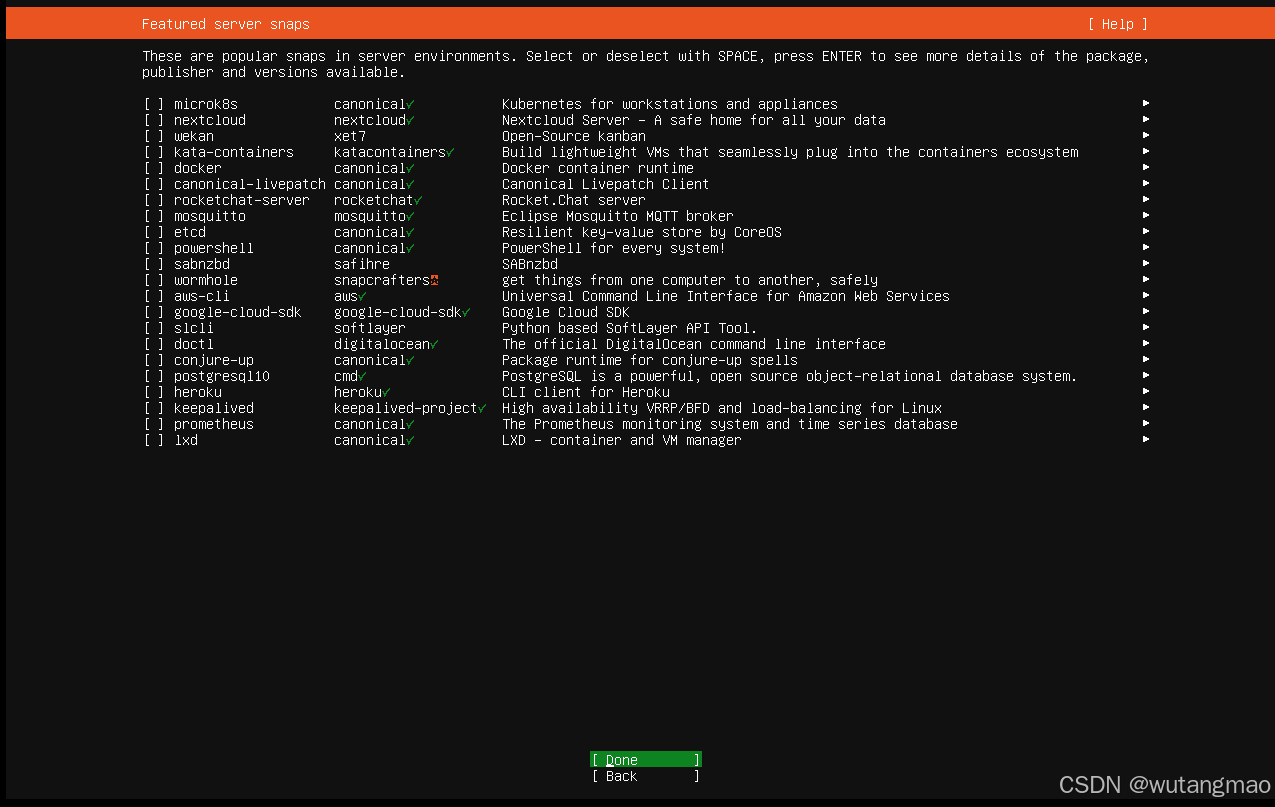Enable the kata-containers checkbox
Screen dimensions: 1275x807
pos(153,152)
